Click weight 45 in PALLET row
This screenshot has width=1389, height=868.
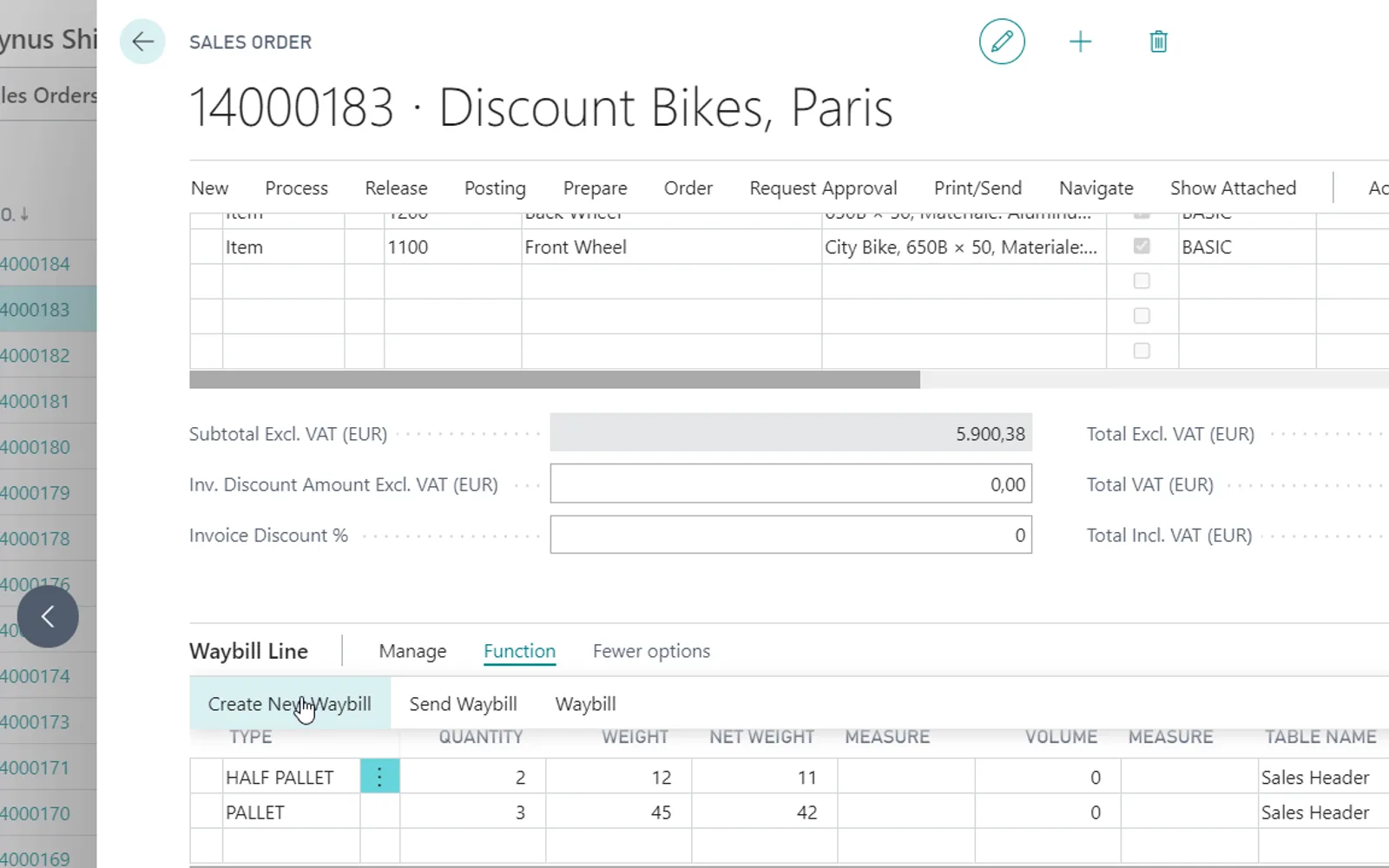619,812
